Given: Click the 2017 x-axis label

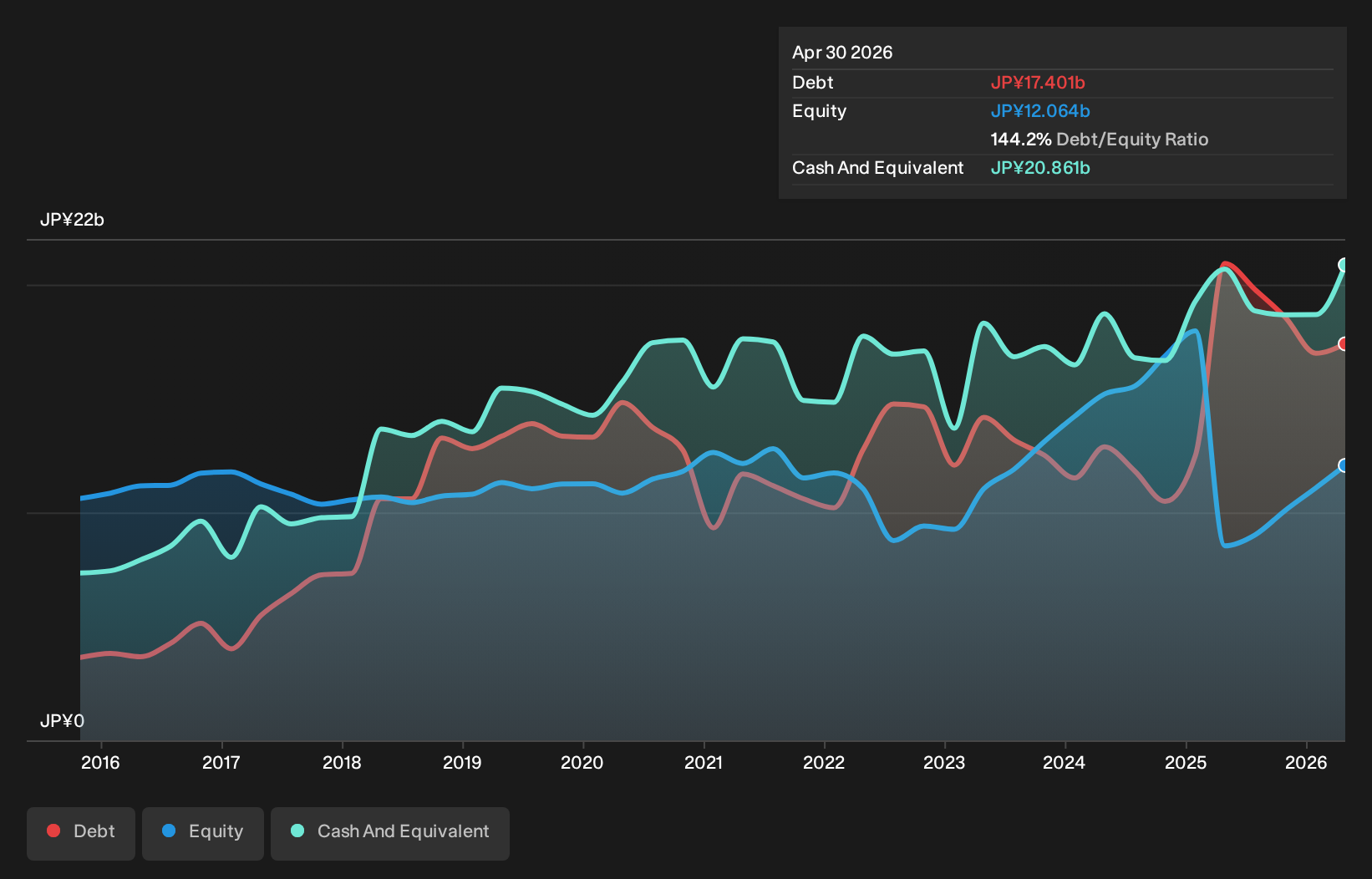Looking at the screenshot, I should (221, 762).
